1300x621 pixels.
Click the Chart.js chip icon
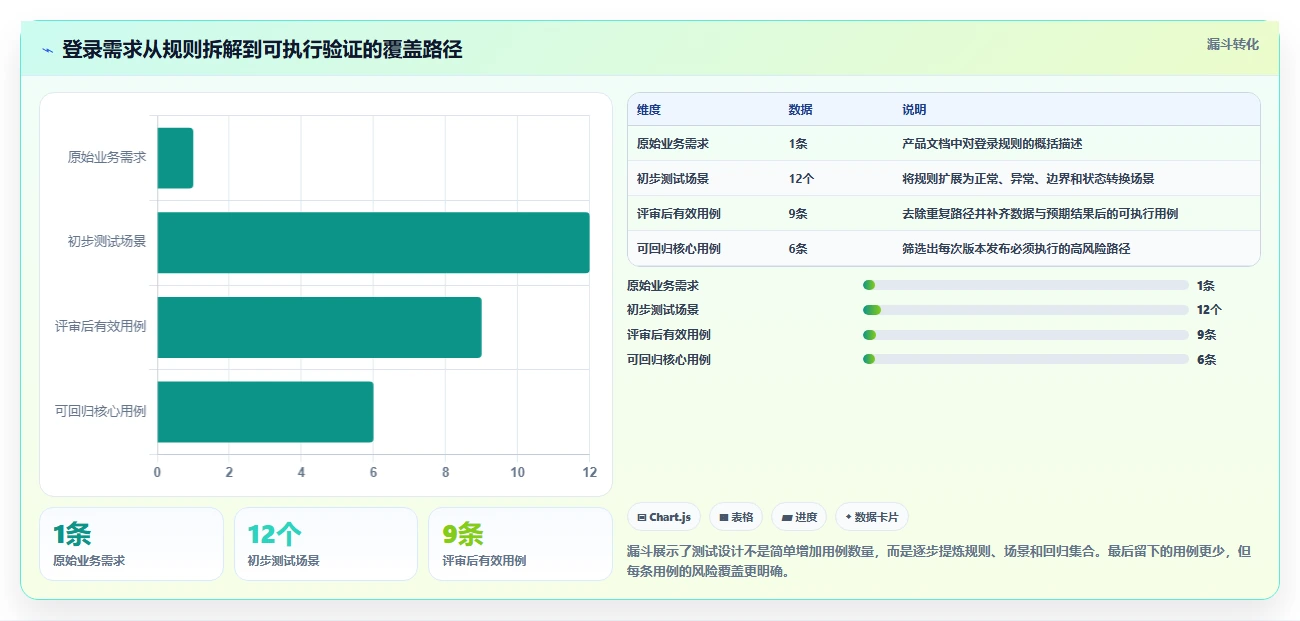641,518
